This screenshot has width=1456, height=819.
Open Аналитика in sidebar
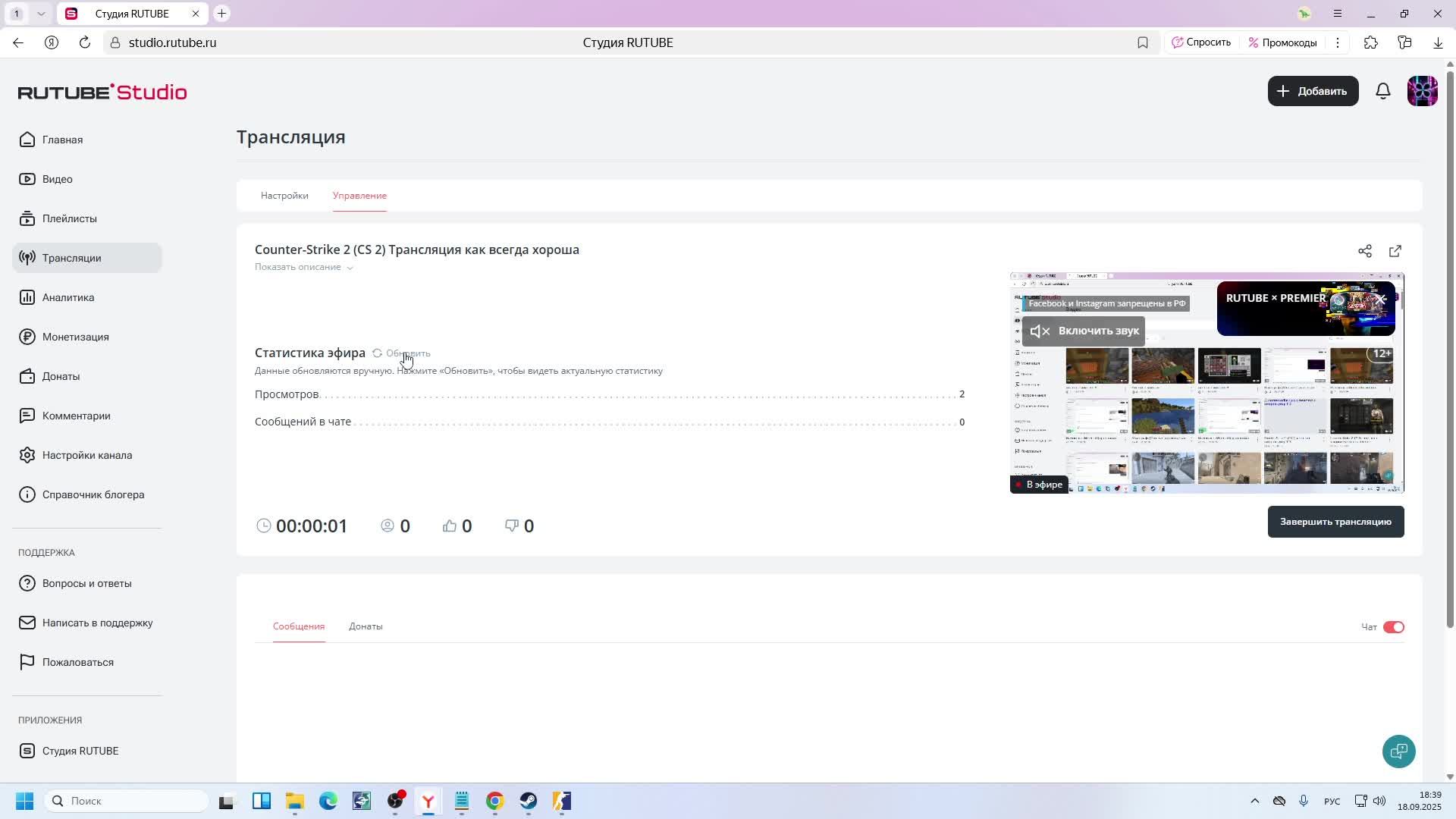pos(68,297)
